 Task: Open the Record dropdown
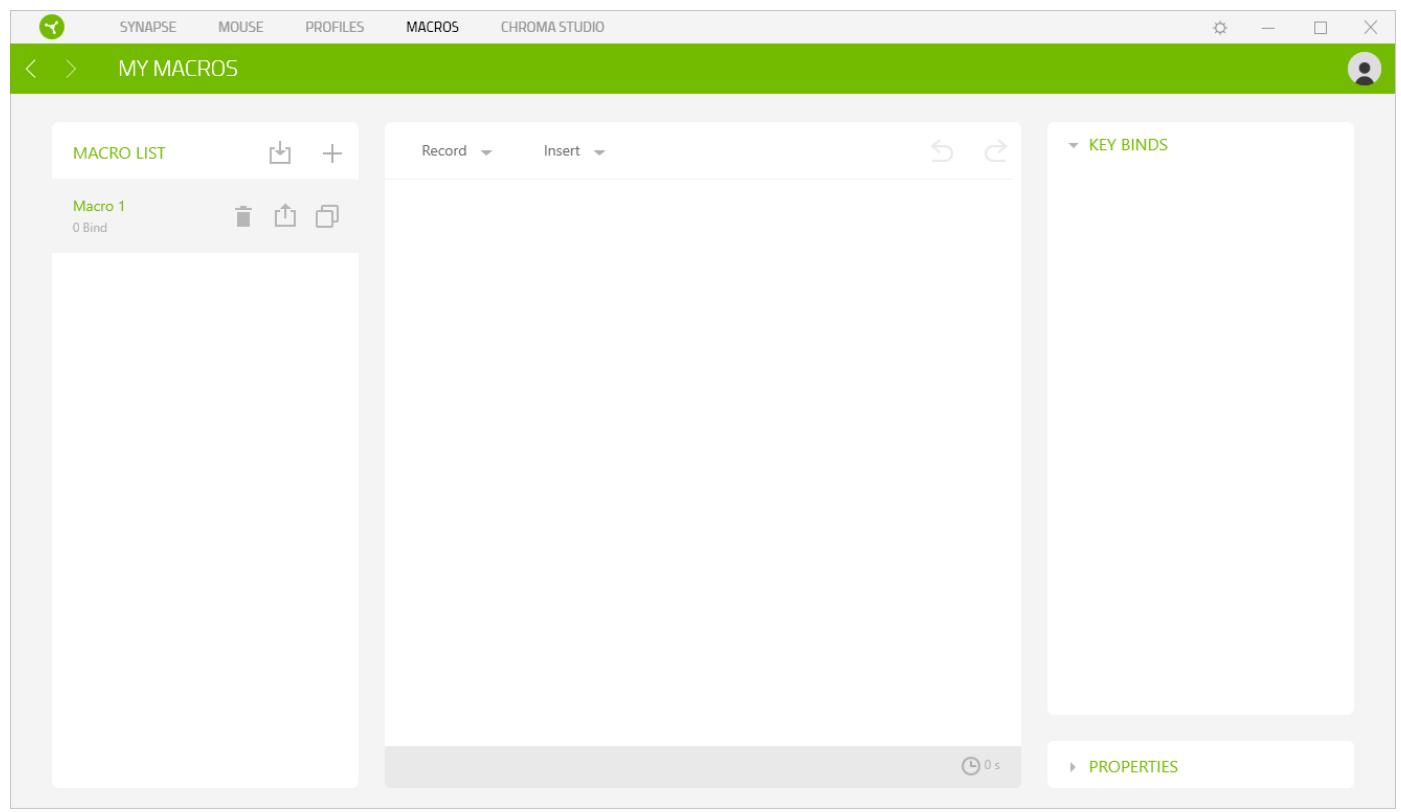(457, 151)
